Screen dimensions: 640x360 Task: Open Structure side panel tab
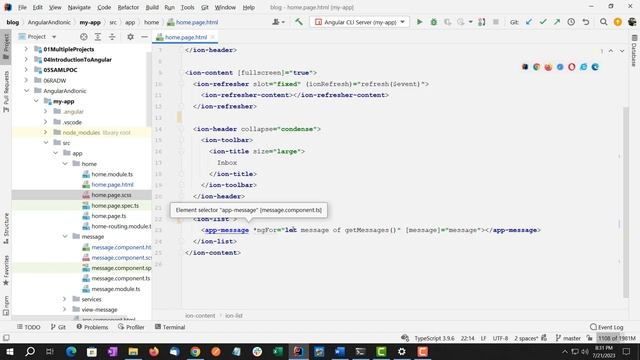(x=6, y=228)
